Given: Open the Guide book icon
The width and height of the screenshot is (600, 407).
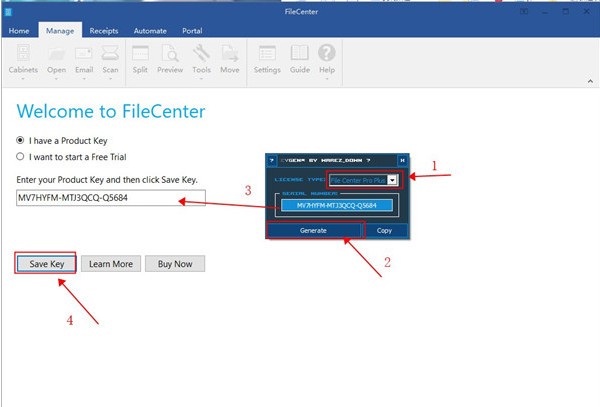Looking at the screenshot, I should click(300, 53).
